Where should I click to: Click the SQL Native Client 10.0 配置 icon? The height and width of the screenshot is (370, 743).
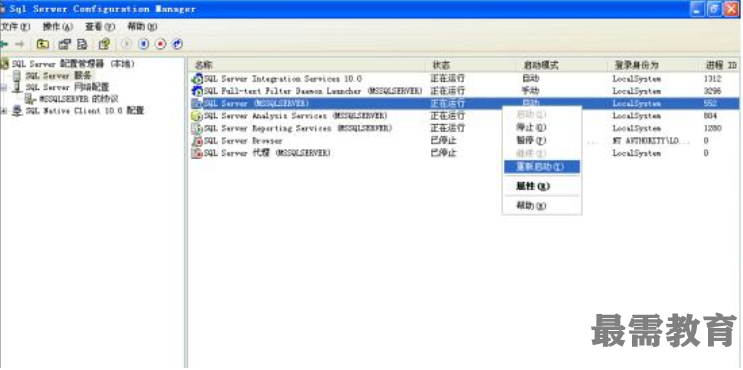(x=17, y=111)
